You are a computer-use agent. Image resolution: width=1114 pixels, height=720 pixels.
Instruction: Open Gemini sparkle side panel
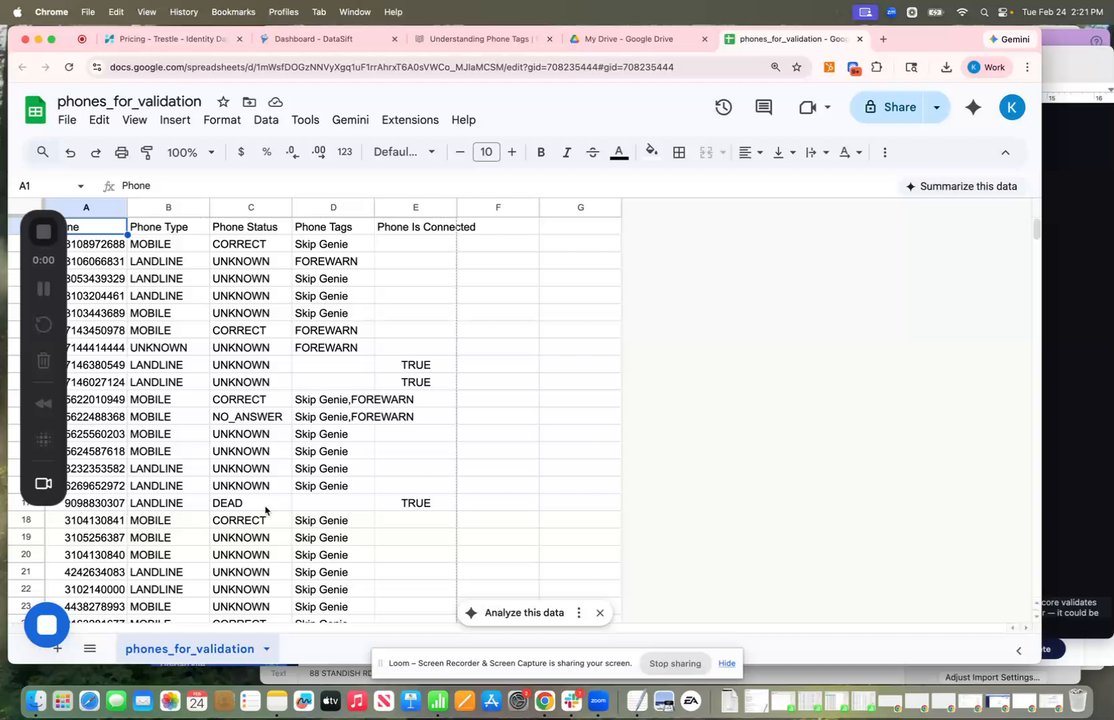(x=973, y=107)
